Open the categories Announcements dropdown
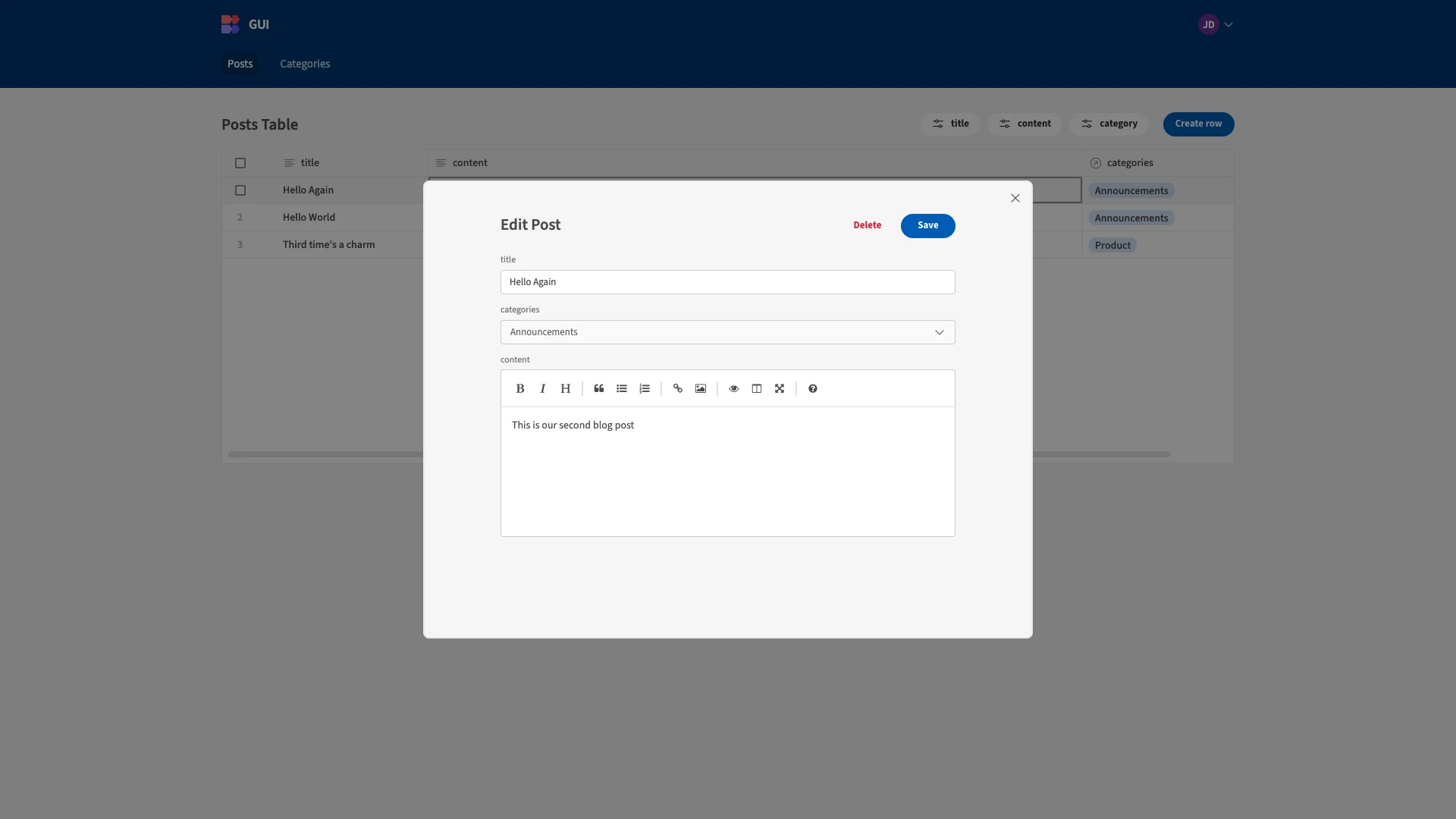1456x819 pixels. click(728, 332)
